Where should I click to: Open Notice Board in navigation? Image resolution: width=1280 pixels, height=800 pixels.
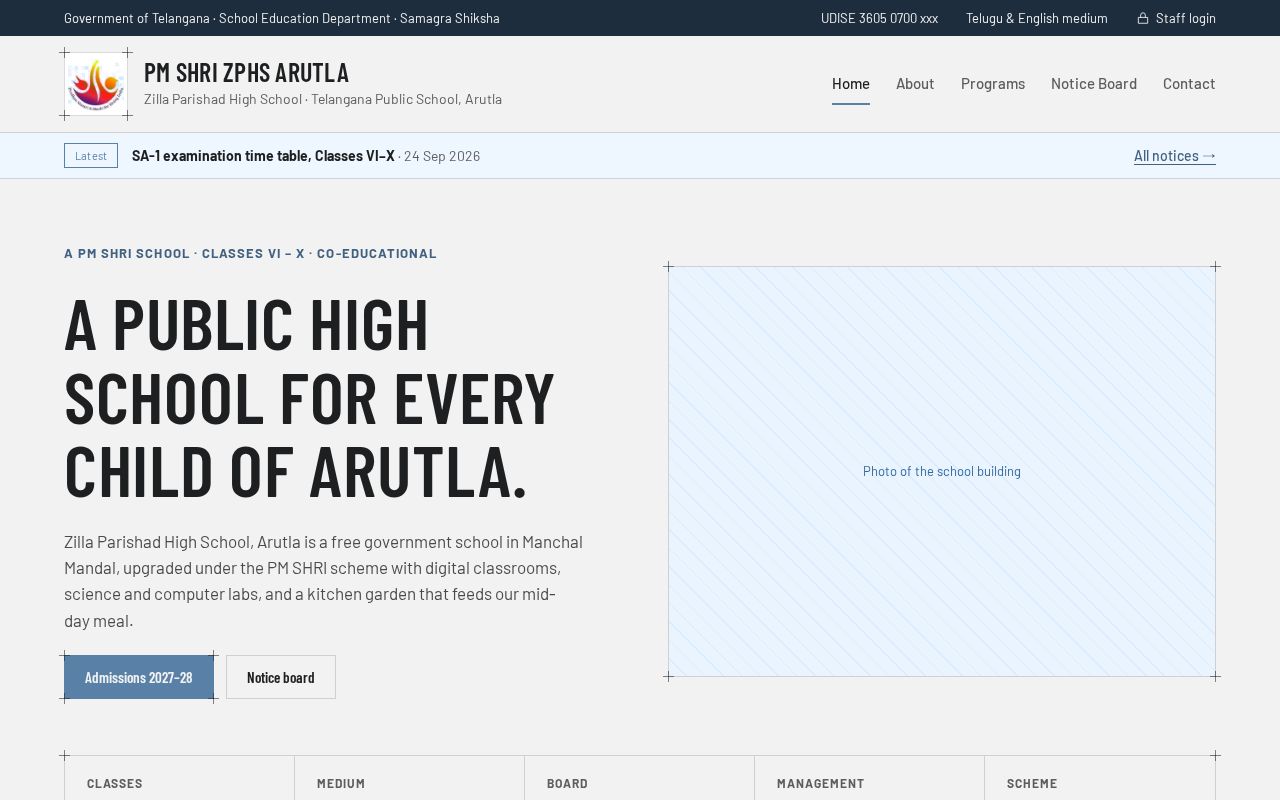pyautogui.click(x=1094, y=84)
